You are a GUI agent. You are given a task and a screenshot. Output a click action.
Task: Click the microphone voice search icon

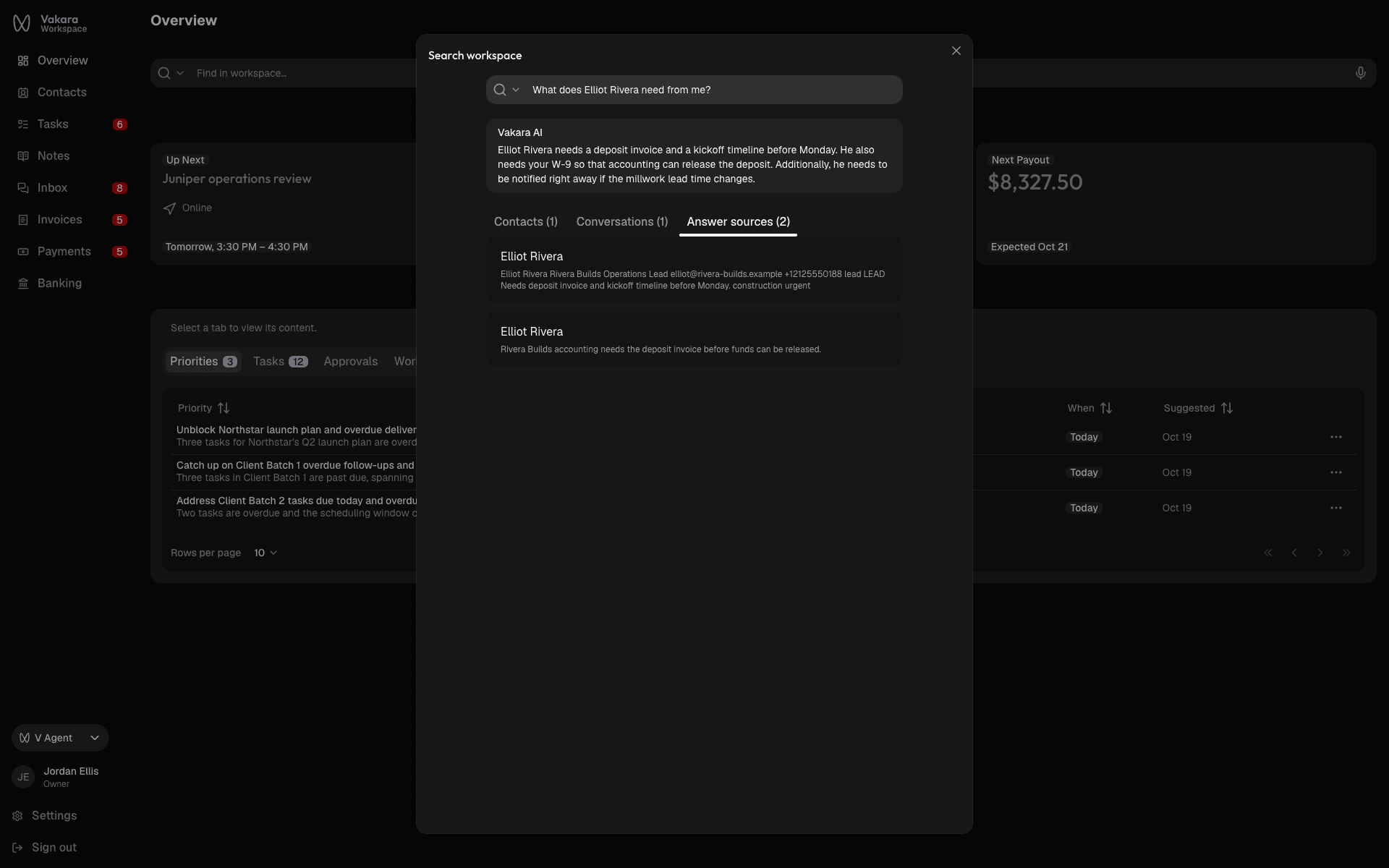pyautogui.click(x=1361, y=73)
